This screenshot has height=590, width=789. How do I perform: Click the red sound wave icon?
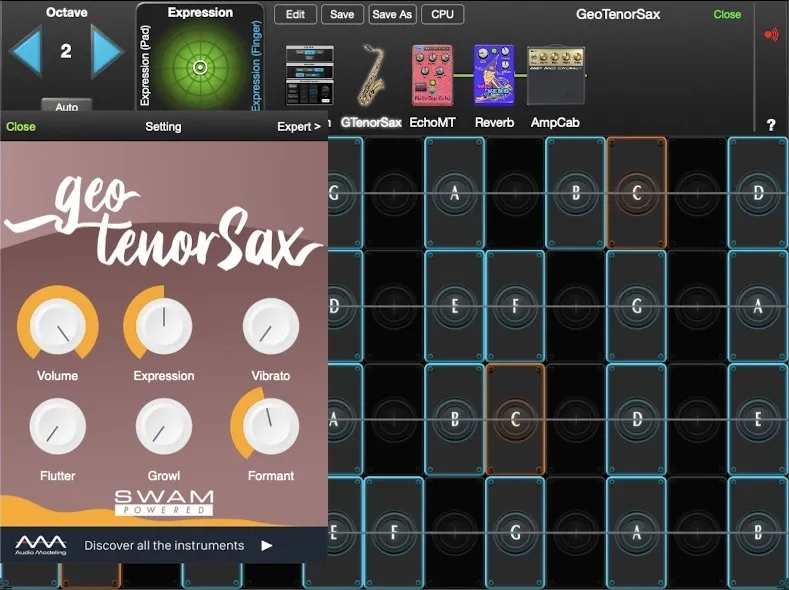point(771,34)
